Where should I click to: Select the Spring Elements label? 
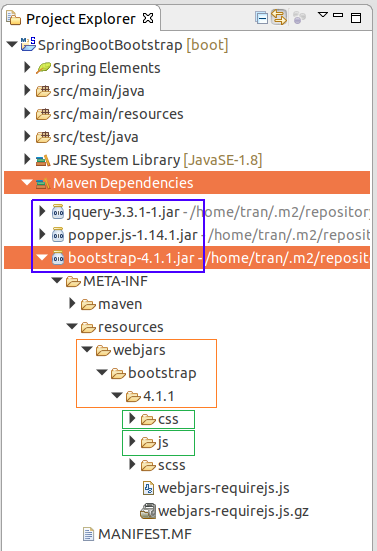106,68
